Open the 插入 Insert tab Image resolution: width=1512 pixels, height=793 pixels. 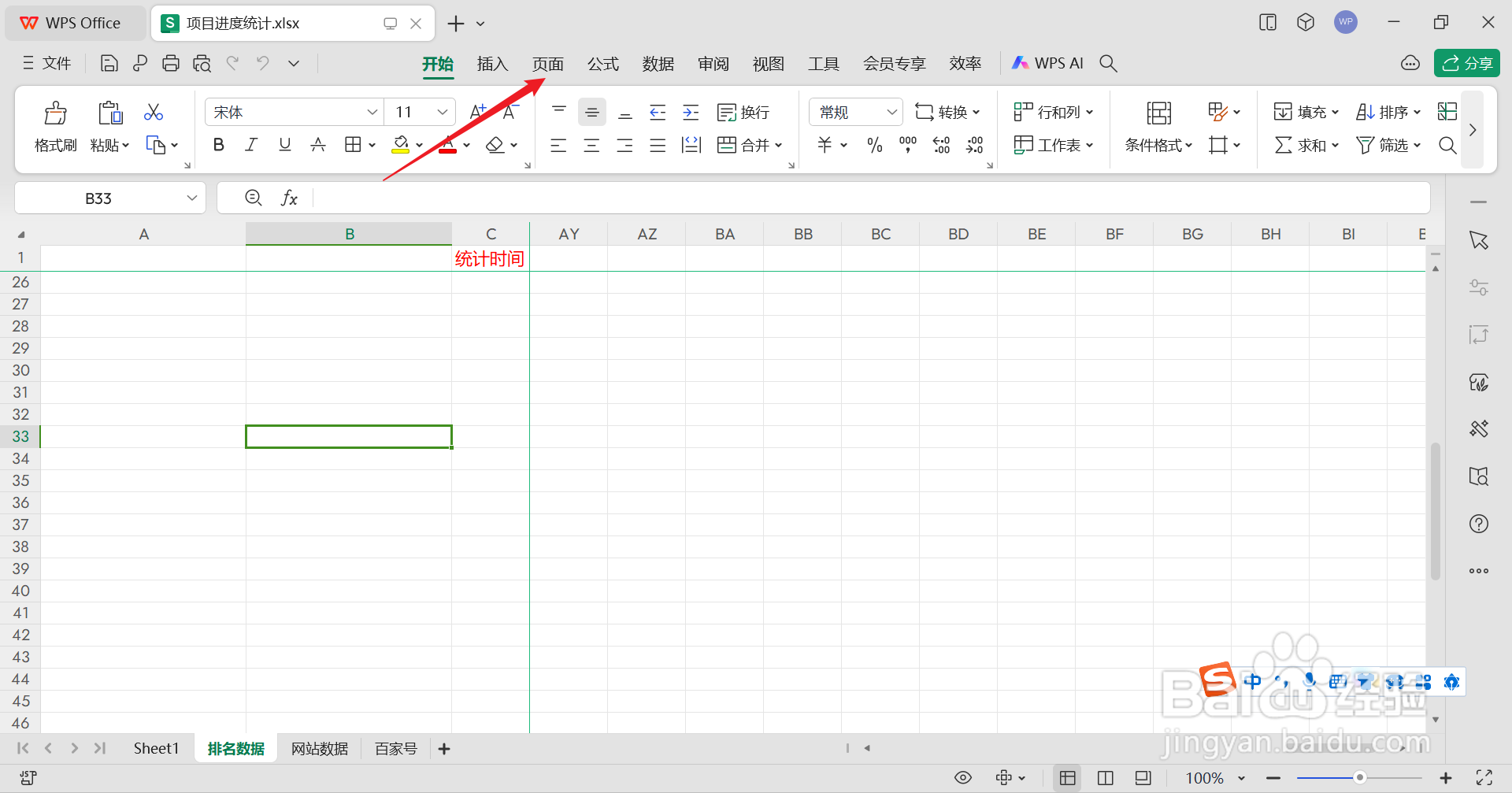coord(493,64)
